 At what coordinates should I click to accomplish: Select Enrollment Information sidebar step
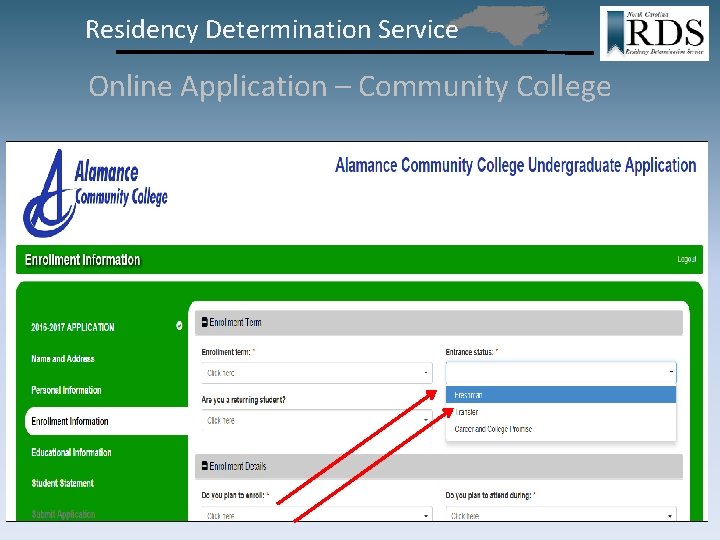click(x=107, y=421)
